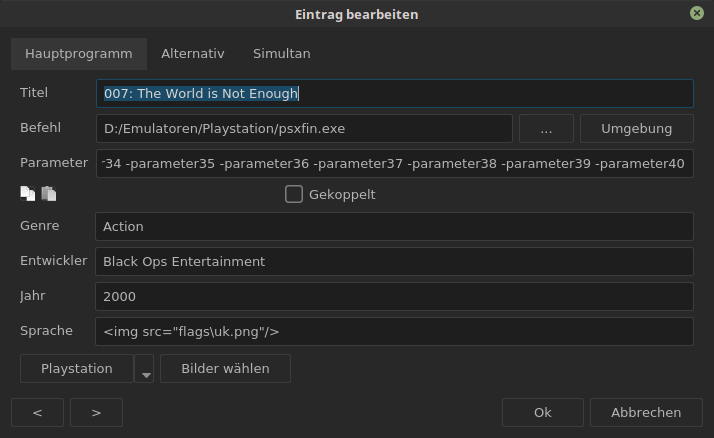This screenshot has width=714, height=438.
Task: Open the Umgebung settings button
Action: [x=636, y=128]
